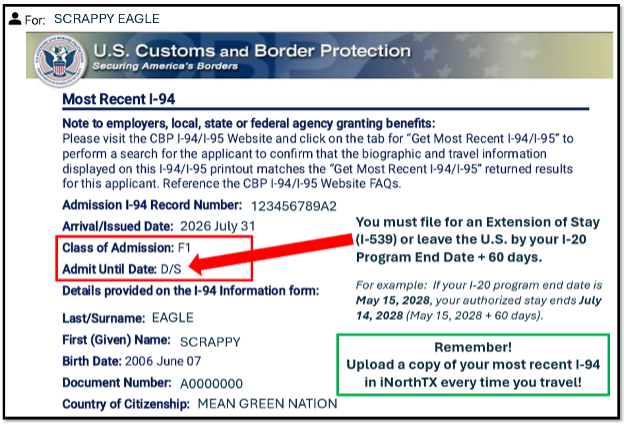Click the birth date 2006 June 07
The width and height of the screenshot is (624, 424).
(163, 361)
